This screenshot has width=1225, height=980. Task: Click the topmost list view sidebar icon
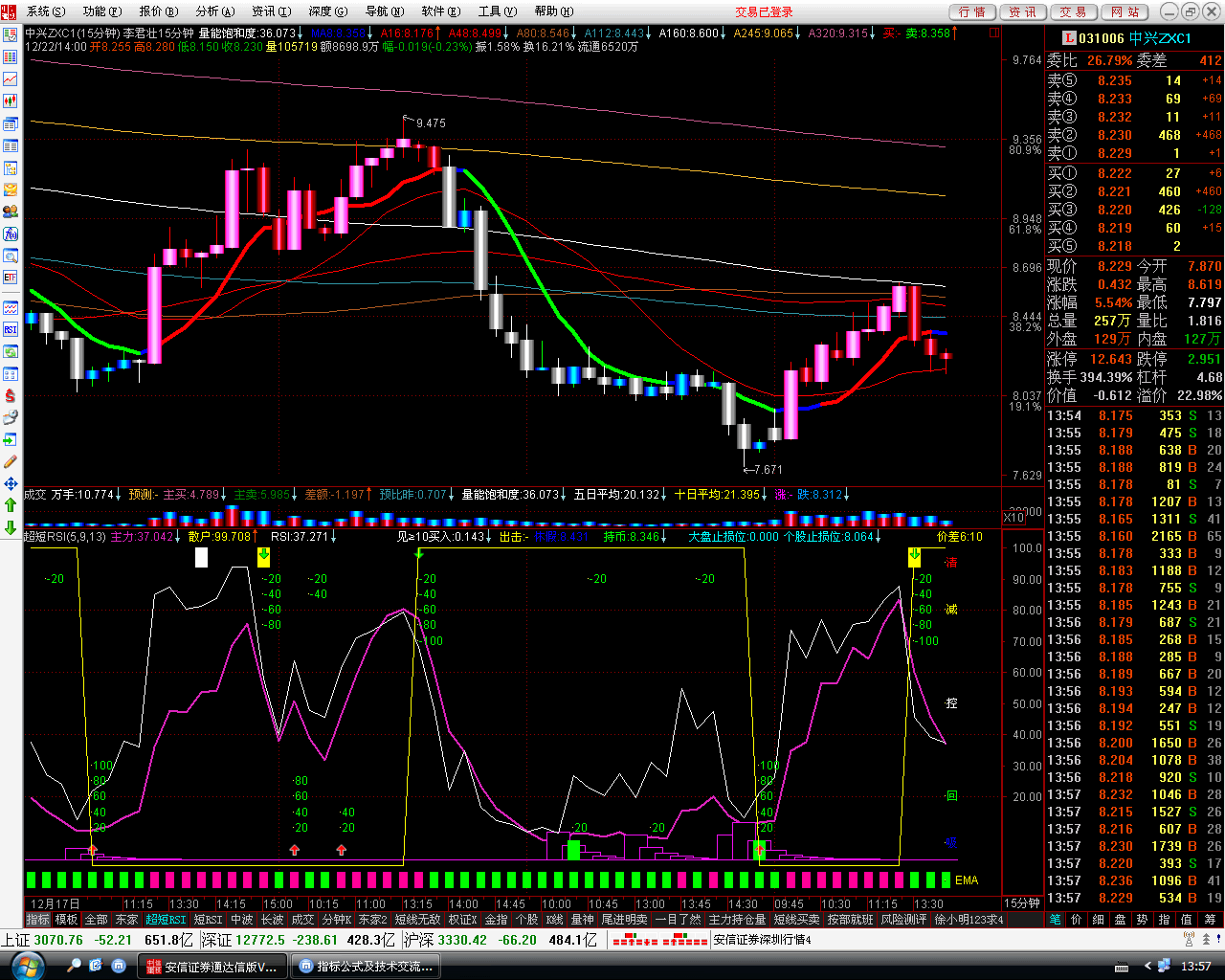[x=11, y=34]
